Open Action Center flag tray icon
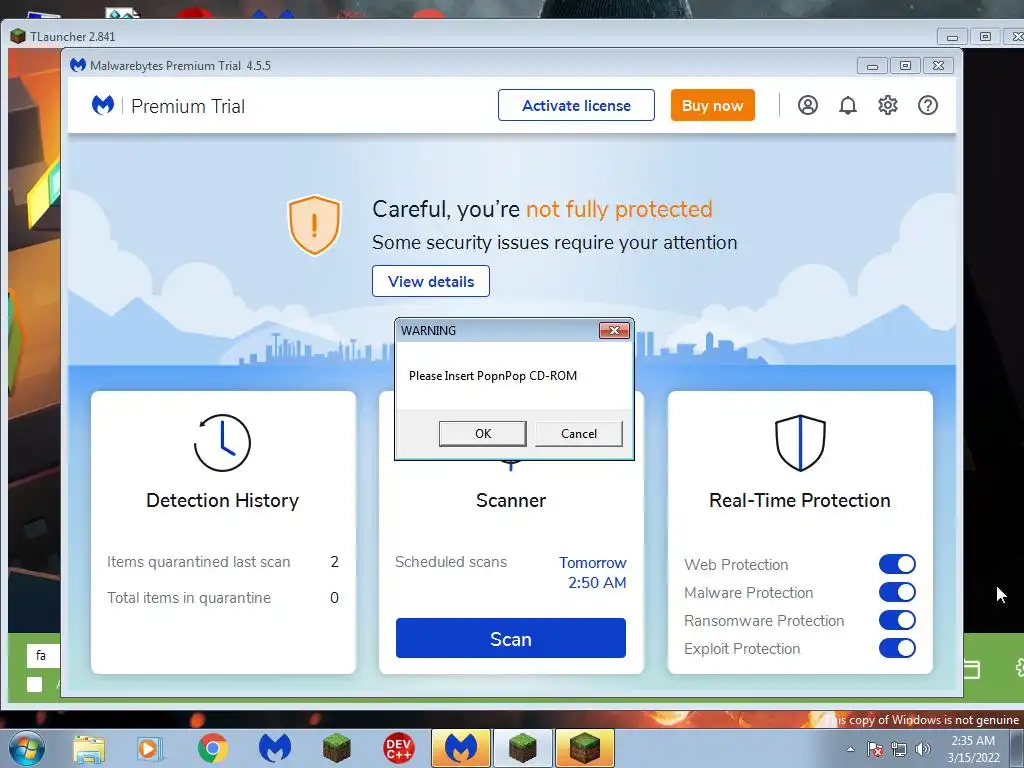This screenshot has height=768, width=1024. click(874, 749)
